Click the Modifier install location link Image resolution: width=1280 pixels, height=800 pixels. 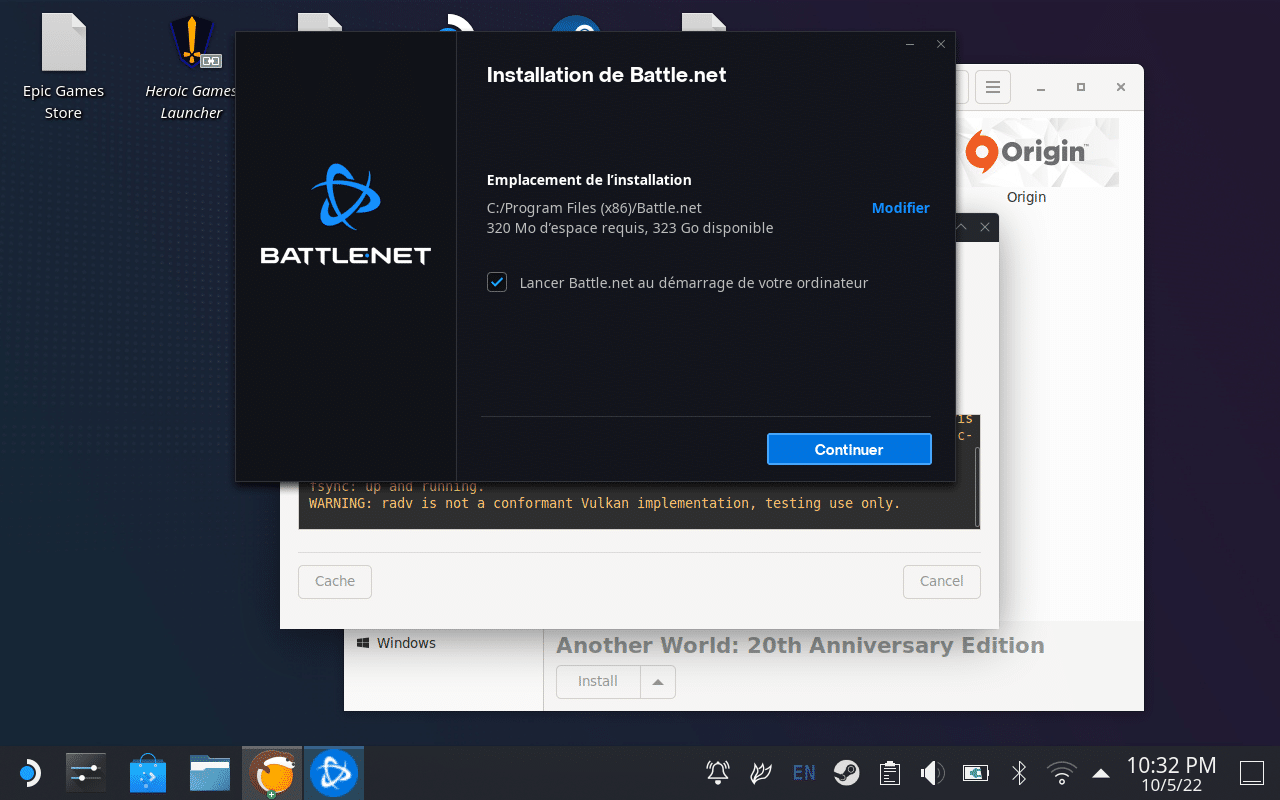(x=900, y=208)
